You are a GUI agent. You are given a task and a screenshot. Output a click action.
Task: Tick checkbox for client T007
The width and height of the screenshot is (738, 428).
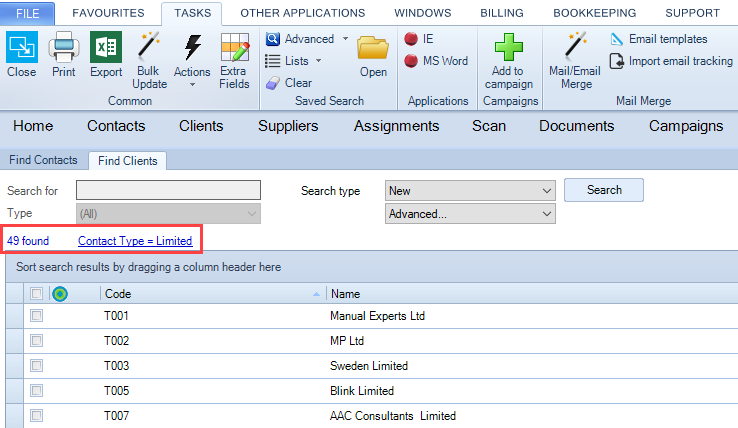point(36,415)
